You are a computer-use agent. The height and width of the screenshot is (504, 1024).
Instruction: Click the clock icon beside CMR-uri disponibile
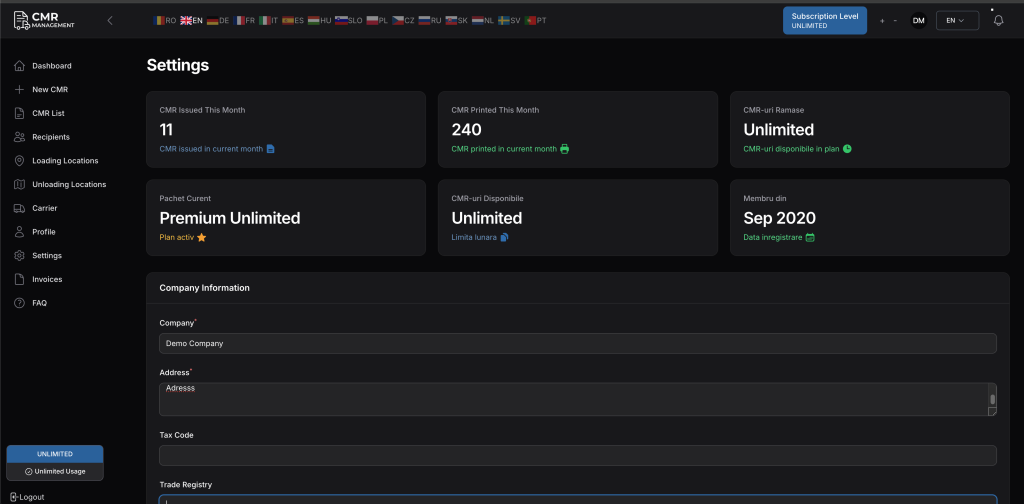click(847, 149)
